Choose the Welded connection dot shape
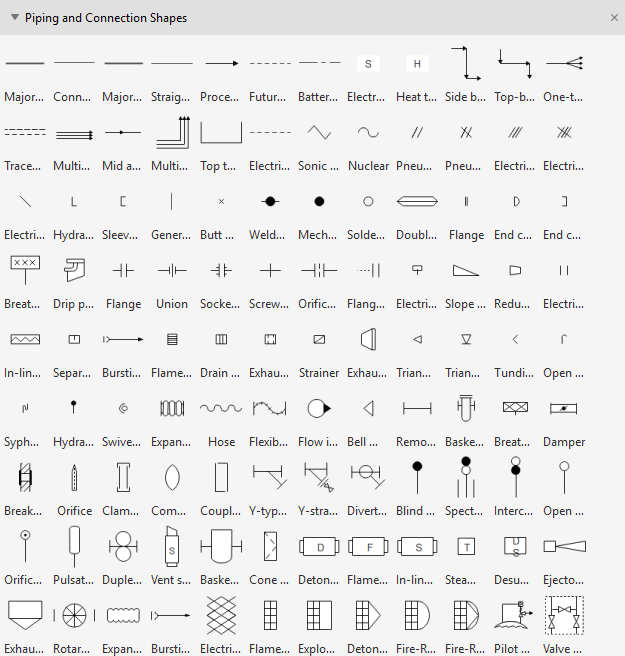 tap(270, 202)
